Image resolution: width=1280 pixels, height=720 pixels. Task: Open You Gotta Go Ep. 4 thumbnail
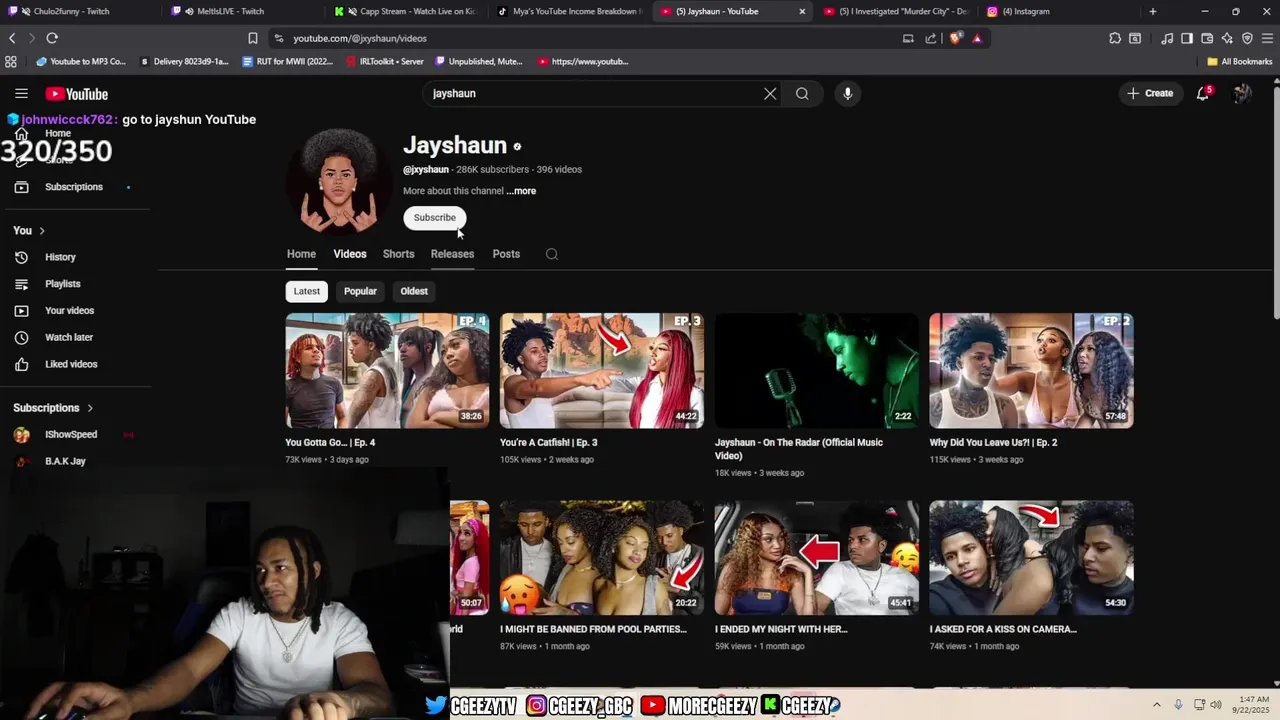click(x=387, y=371)
